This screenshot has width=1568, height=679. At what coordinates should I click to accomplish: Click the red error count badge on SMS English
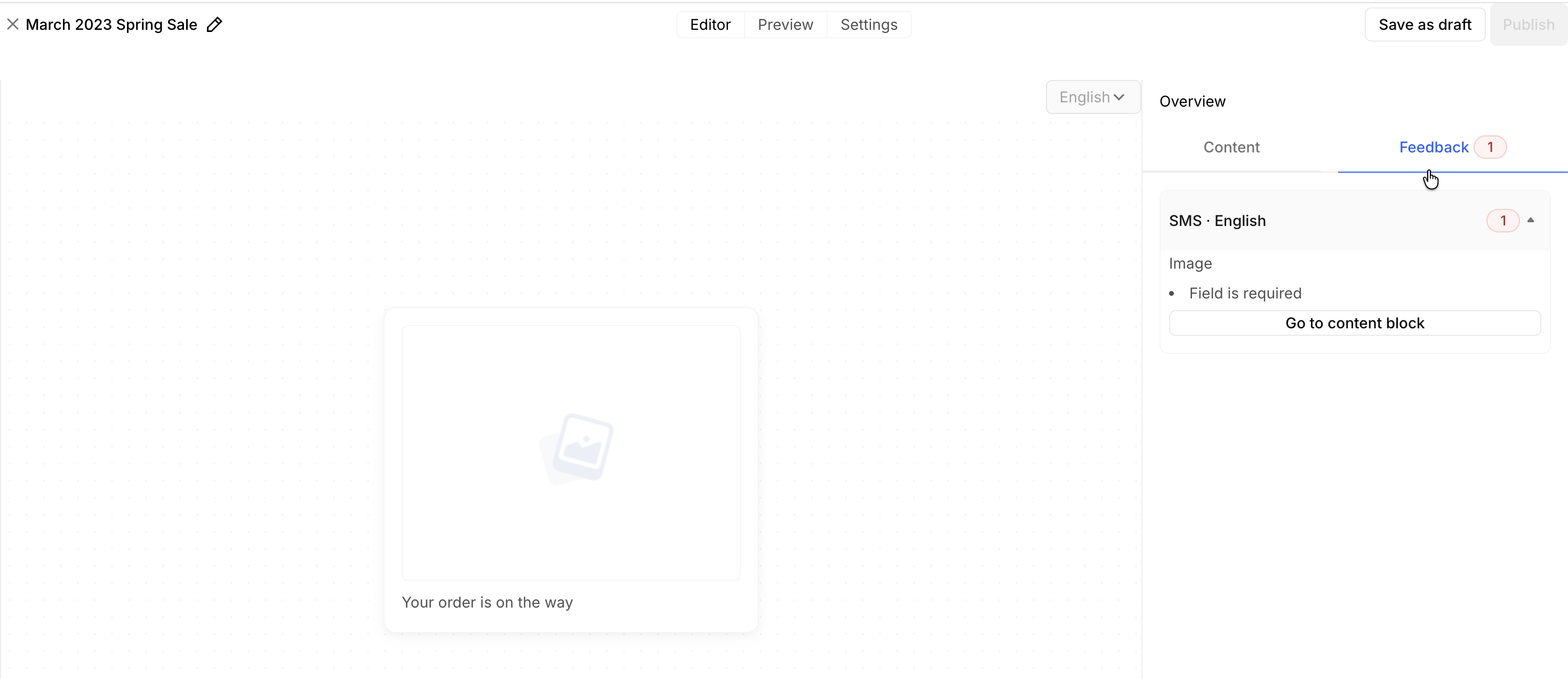(1502, 220)
